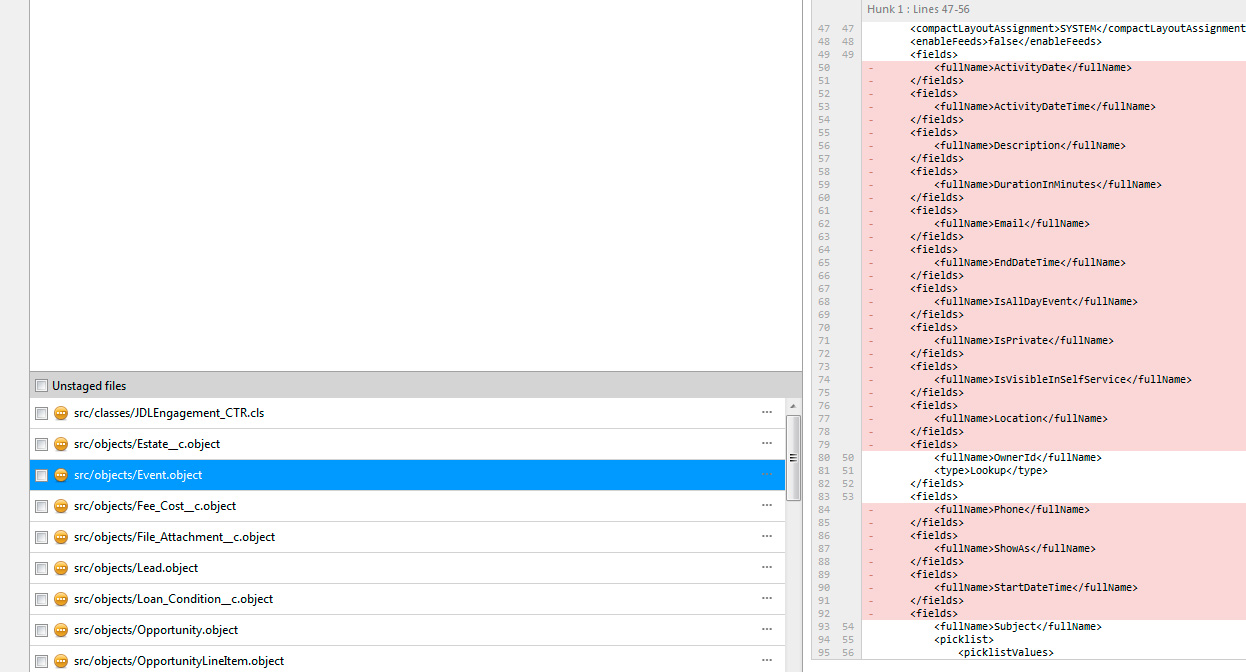Screen dimensions: 1246x672
Task: Select the src/objects/OpportunityLineItem.object row
Action: pyautogui.click(x=407, y=661)
